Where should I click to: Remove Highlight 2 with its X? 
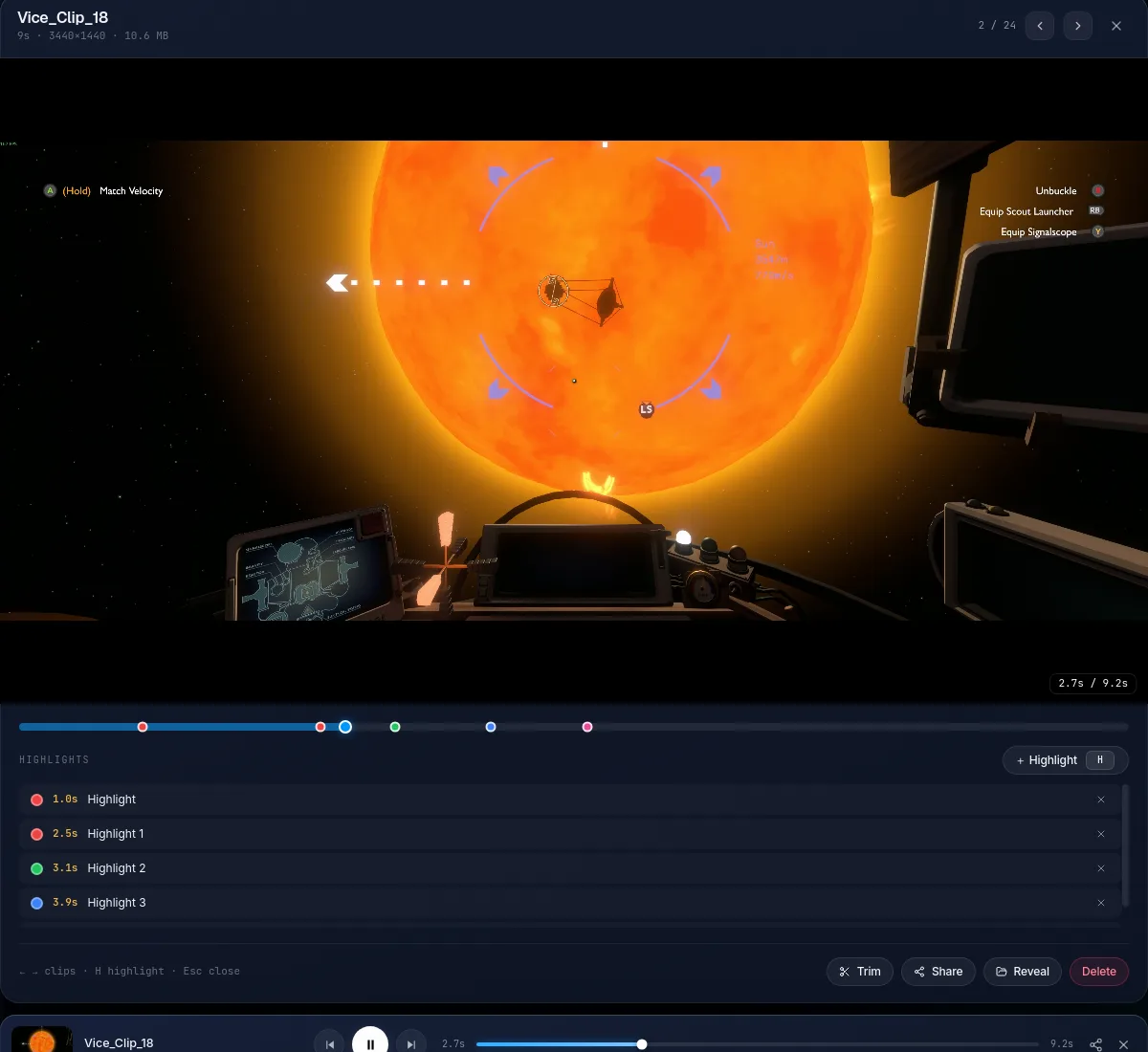[x=1101, y=868]
